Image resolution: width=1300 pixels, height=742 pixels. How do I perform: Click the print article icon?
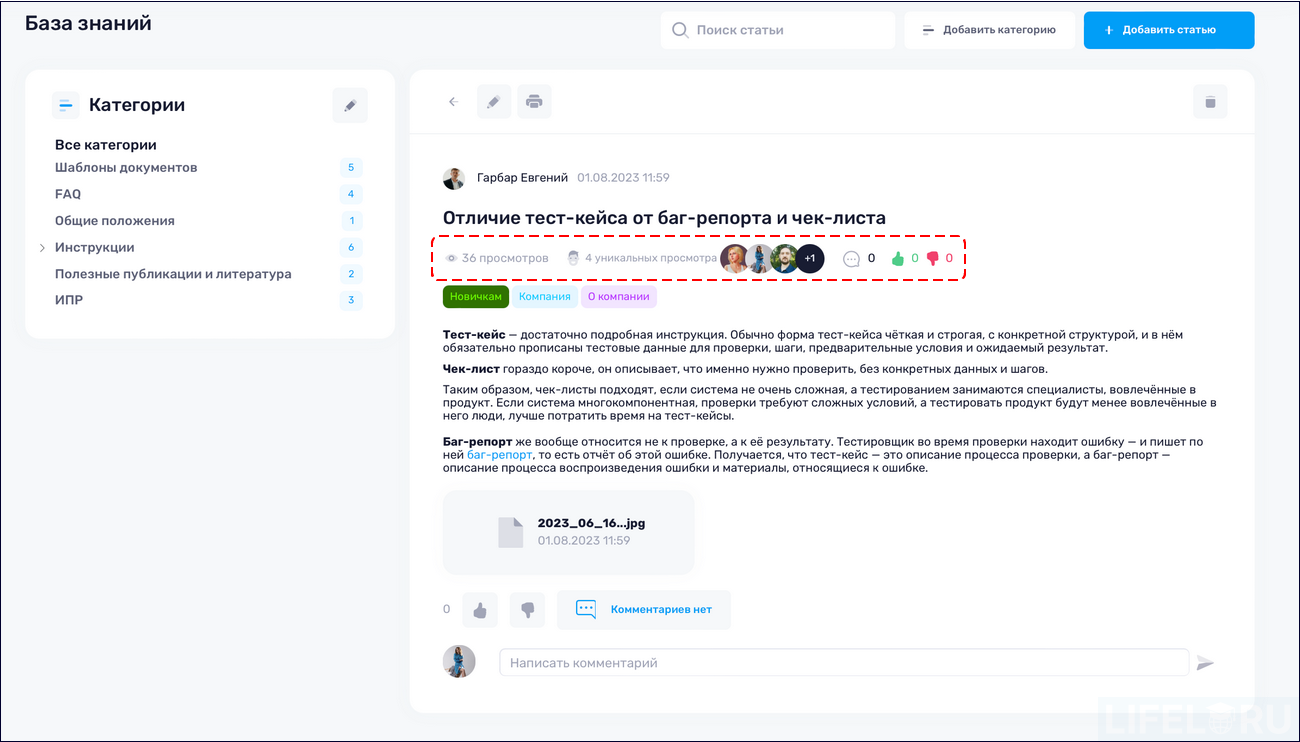534,101
